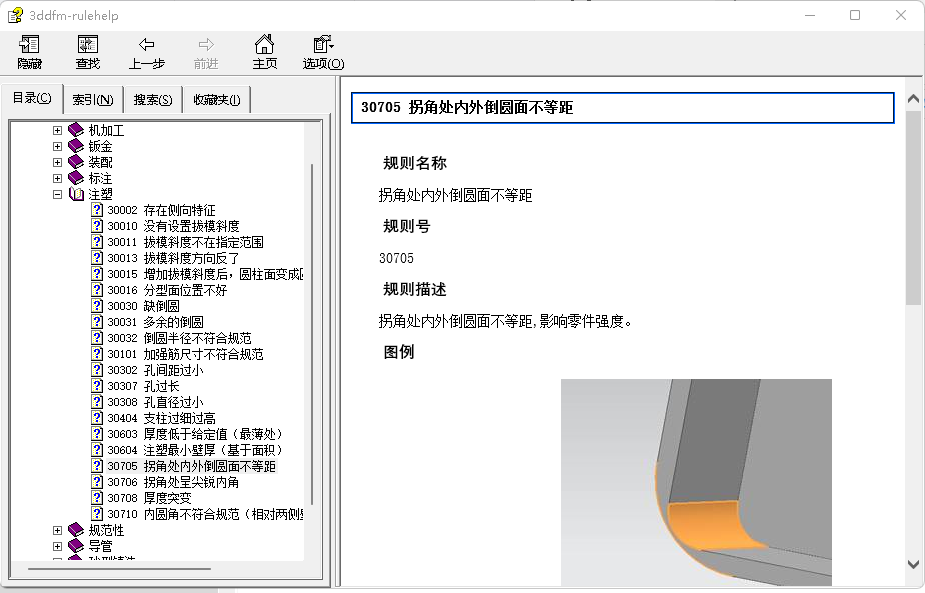Click the closed book icon beside 机加工
Viewport: 925px width, 593px height.
point(76,129)
